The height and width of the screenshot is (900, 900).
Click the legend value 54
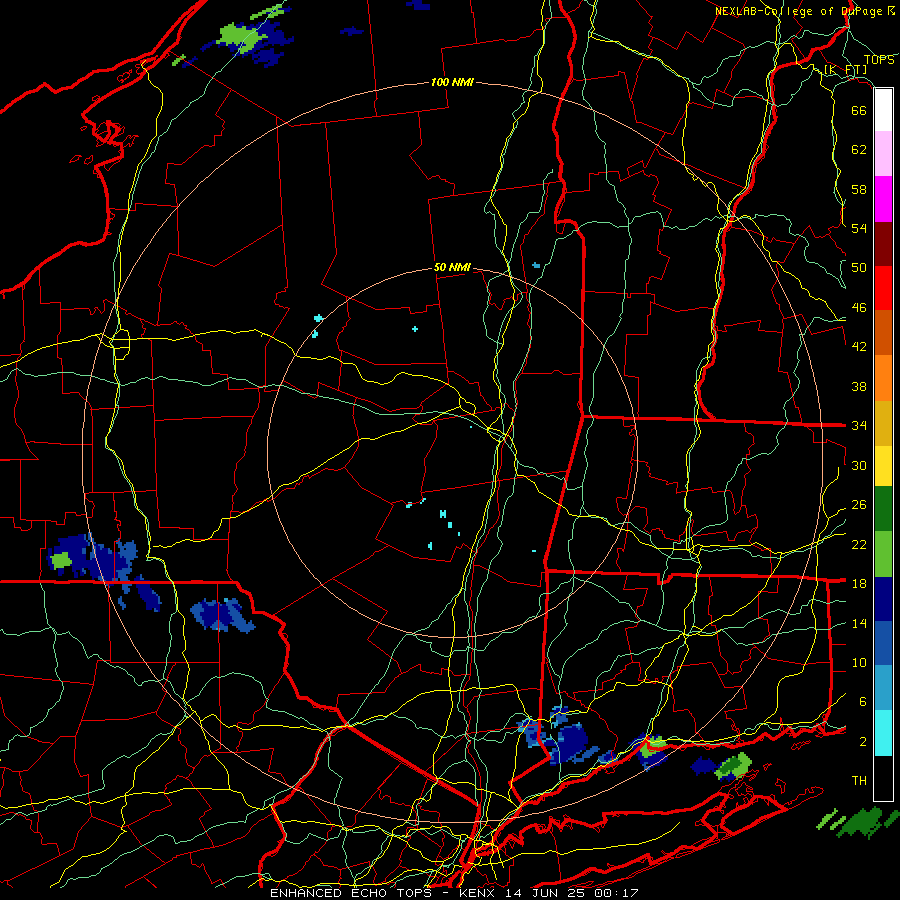click(x=859, y=228)
